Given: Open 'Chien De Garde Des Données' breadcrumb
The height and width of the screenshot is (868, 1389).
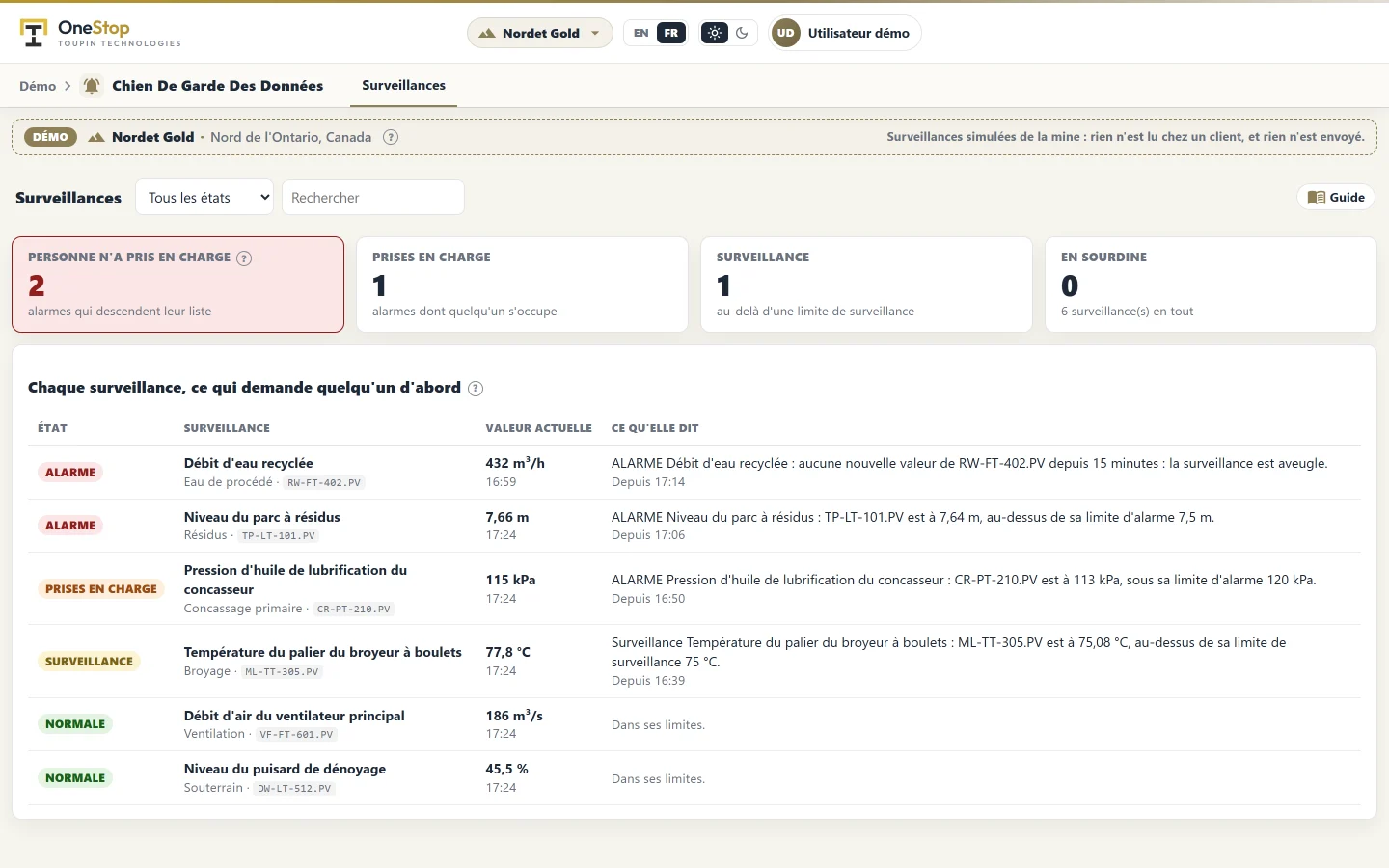Looking at the screenshot, I should tap(217, 86).
